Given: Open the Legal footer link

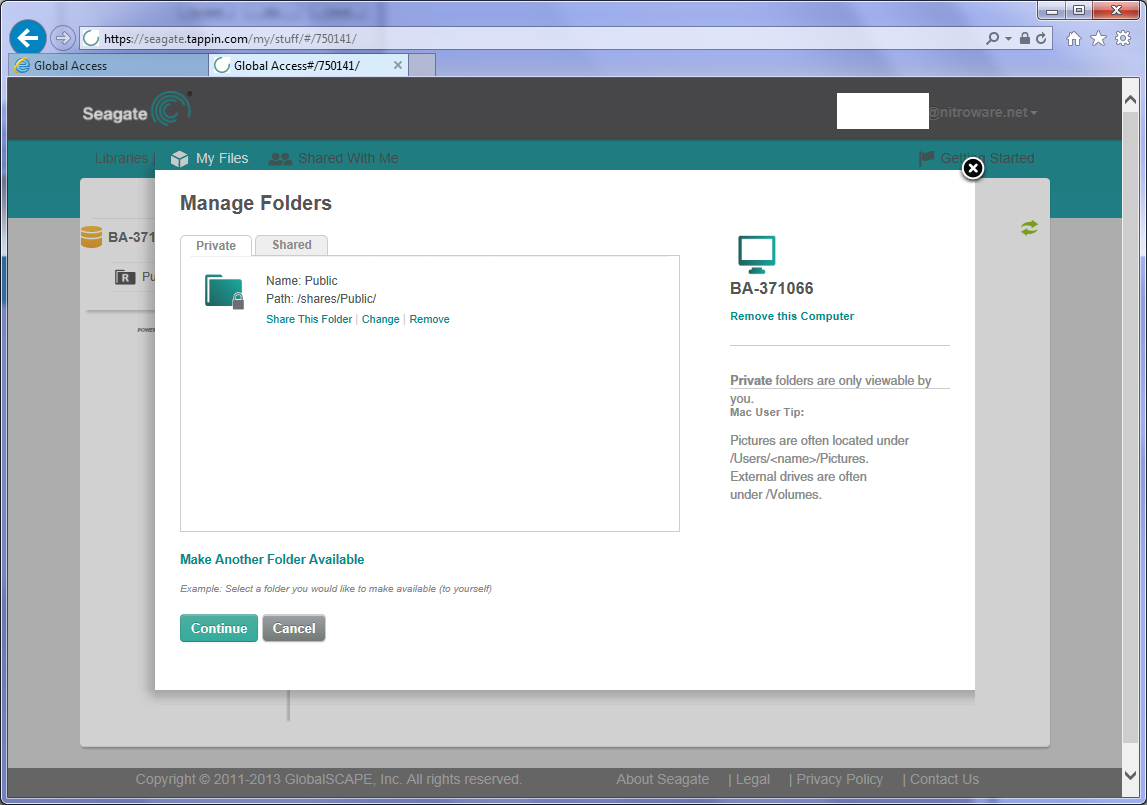Looking at the screenshot, I should (x=753, y=779).
